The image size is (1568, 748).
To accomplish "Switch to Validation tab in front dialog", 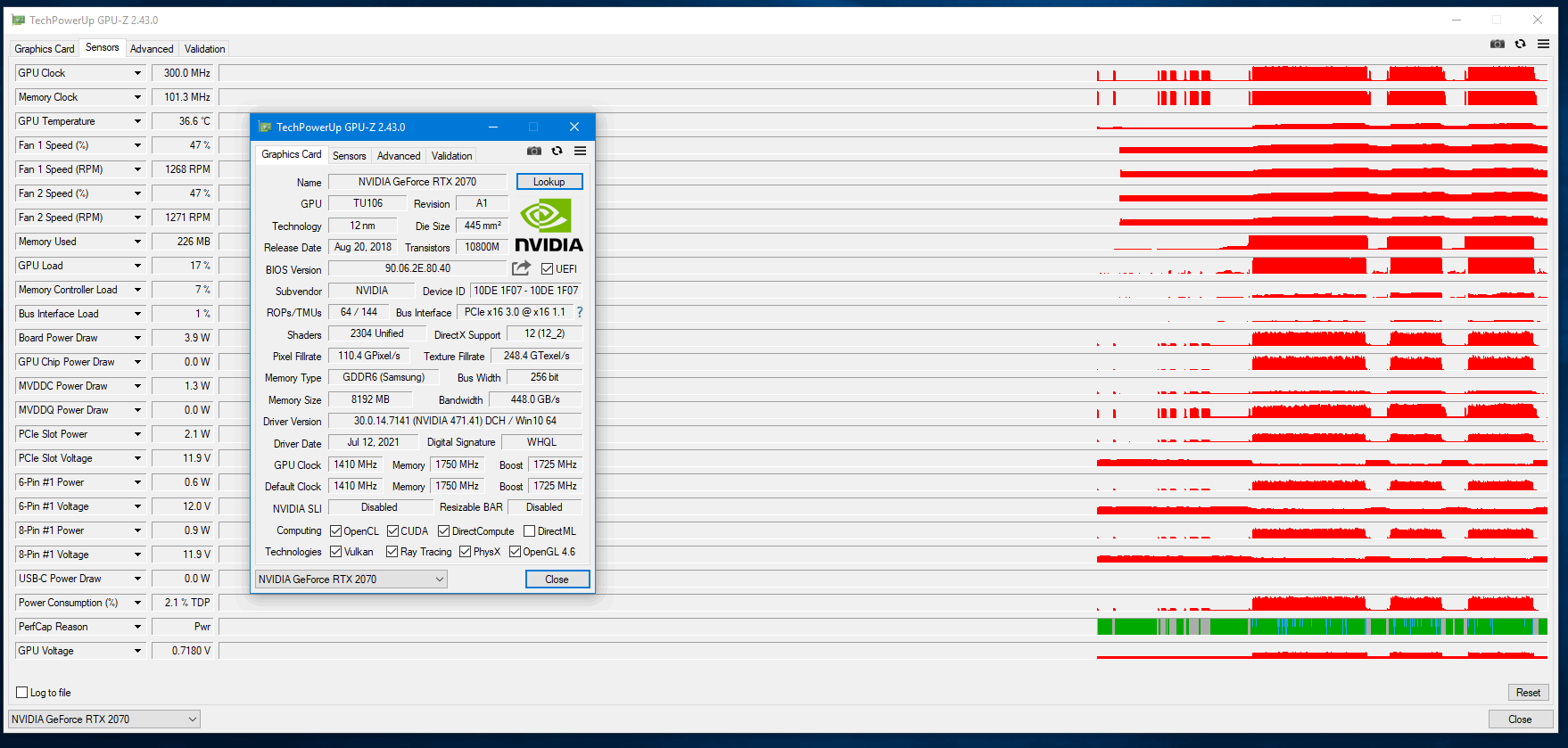I will [451, 156].
